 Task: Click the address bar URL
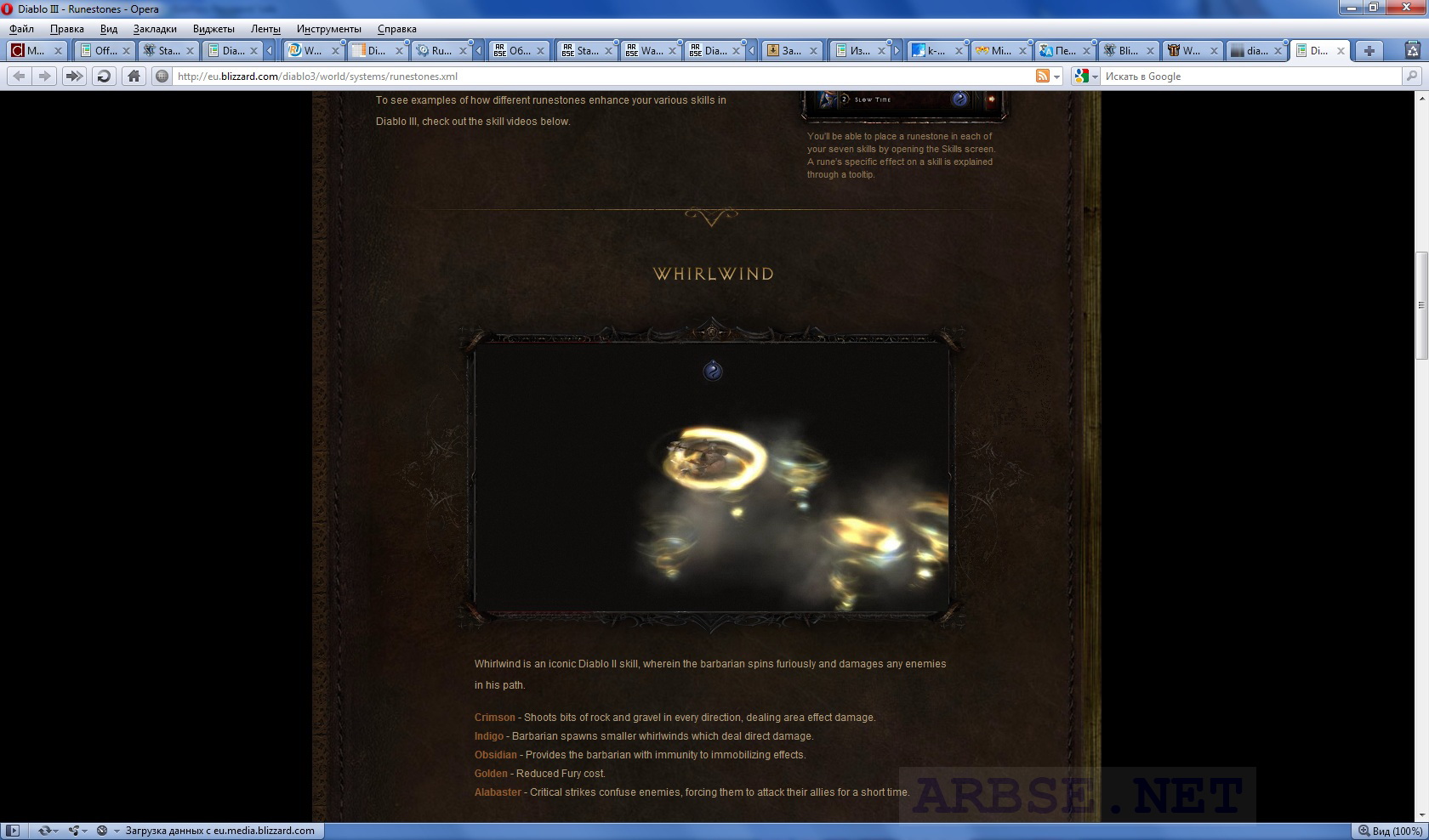[317, 76]
